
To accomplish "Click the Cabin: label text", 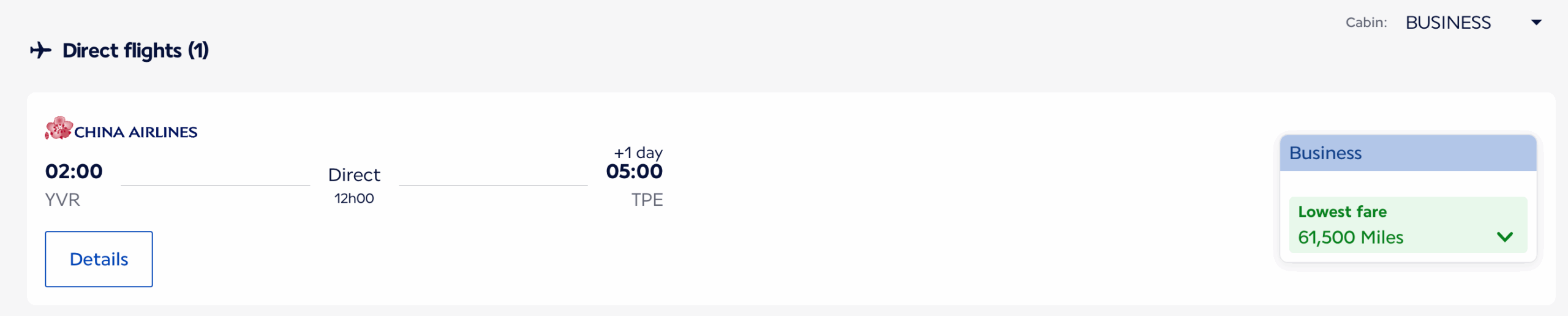I will coord(1366,23).
